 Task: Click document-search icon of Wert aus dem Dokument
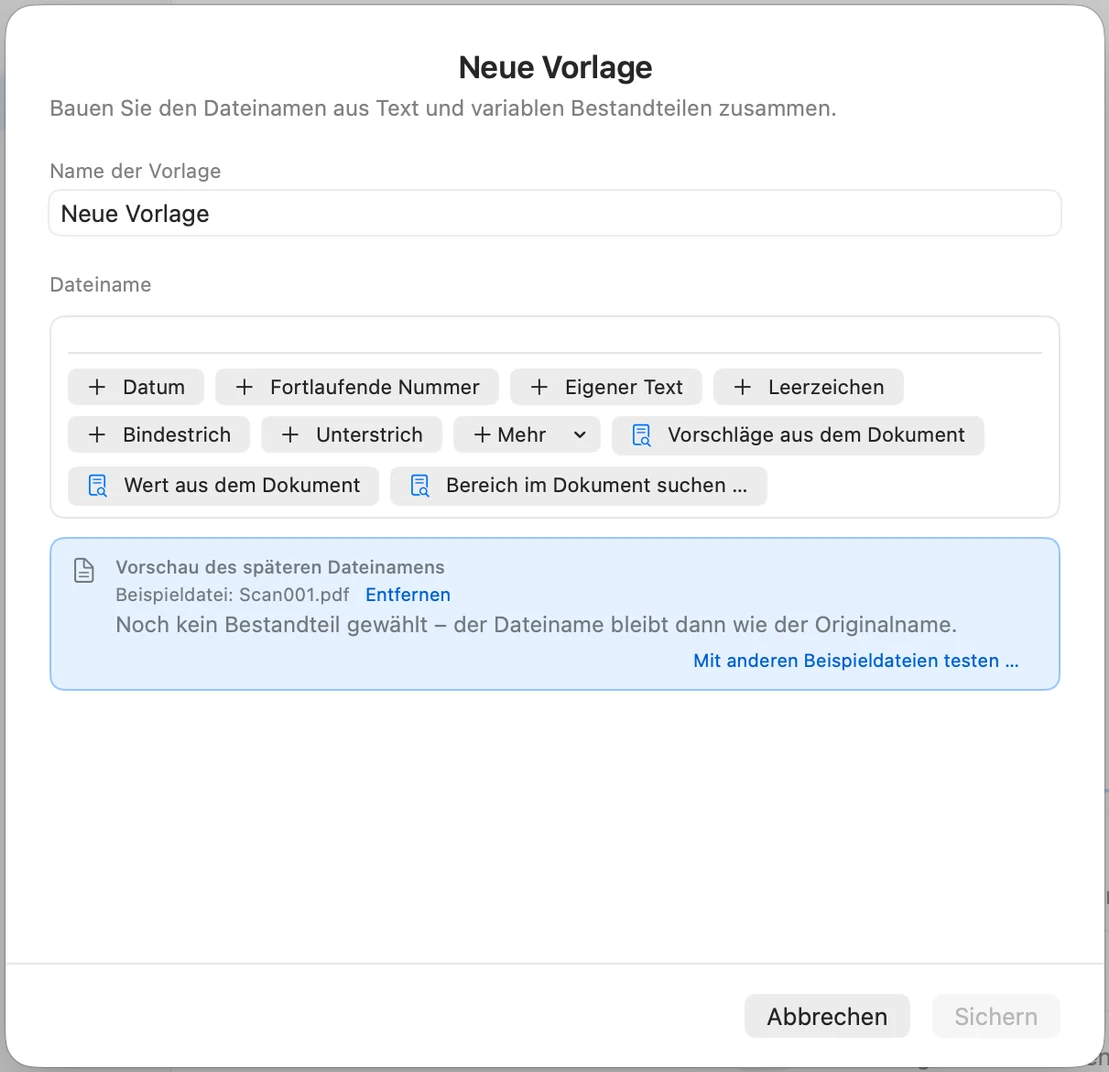pos(98,485)
